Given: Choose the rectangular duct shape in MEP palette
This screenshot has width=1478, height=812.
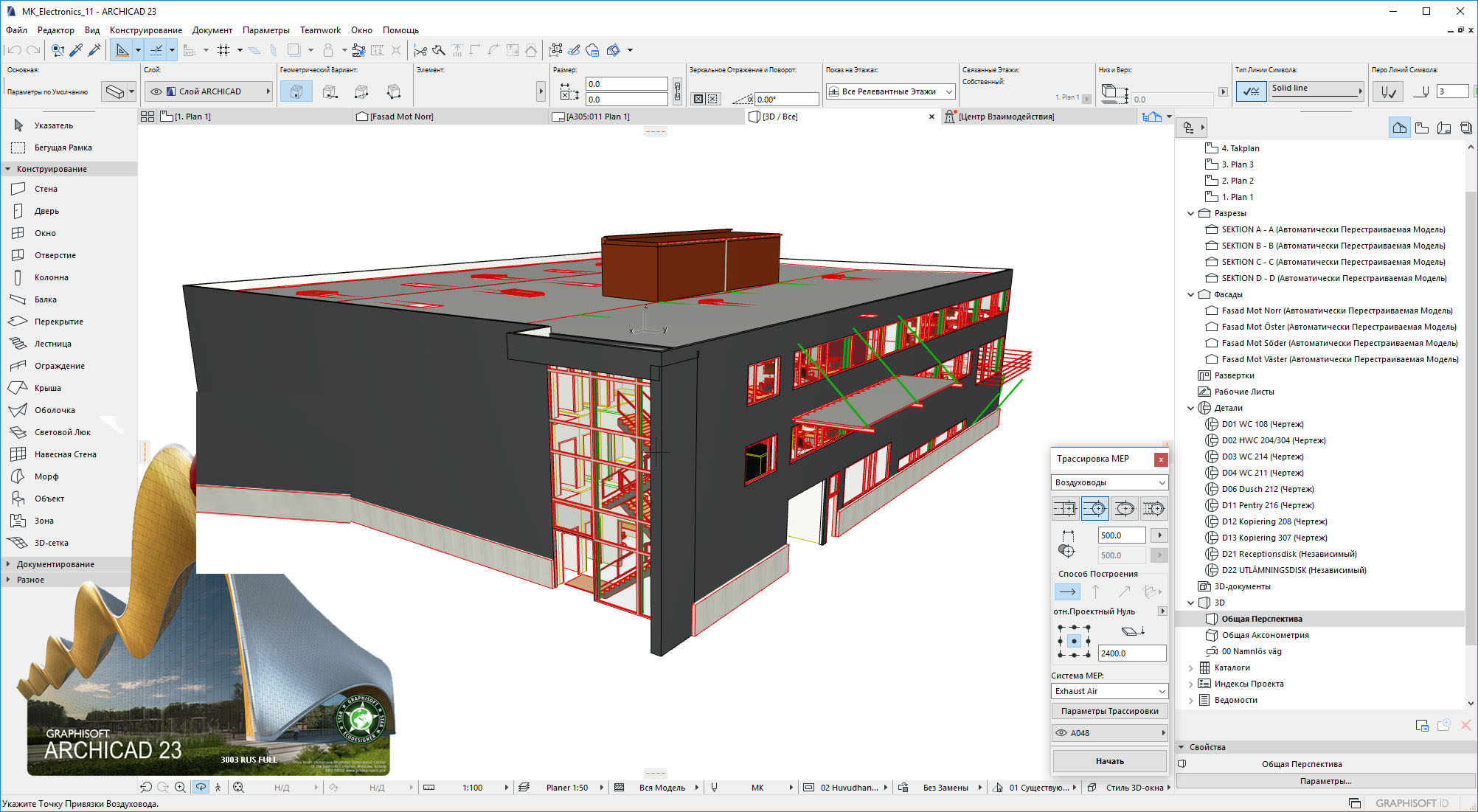Looking at the screenshot, I should (1065, 508).
